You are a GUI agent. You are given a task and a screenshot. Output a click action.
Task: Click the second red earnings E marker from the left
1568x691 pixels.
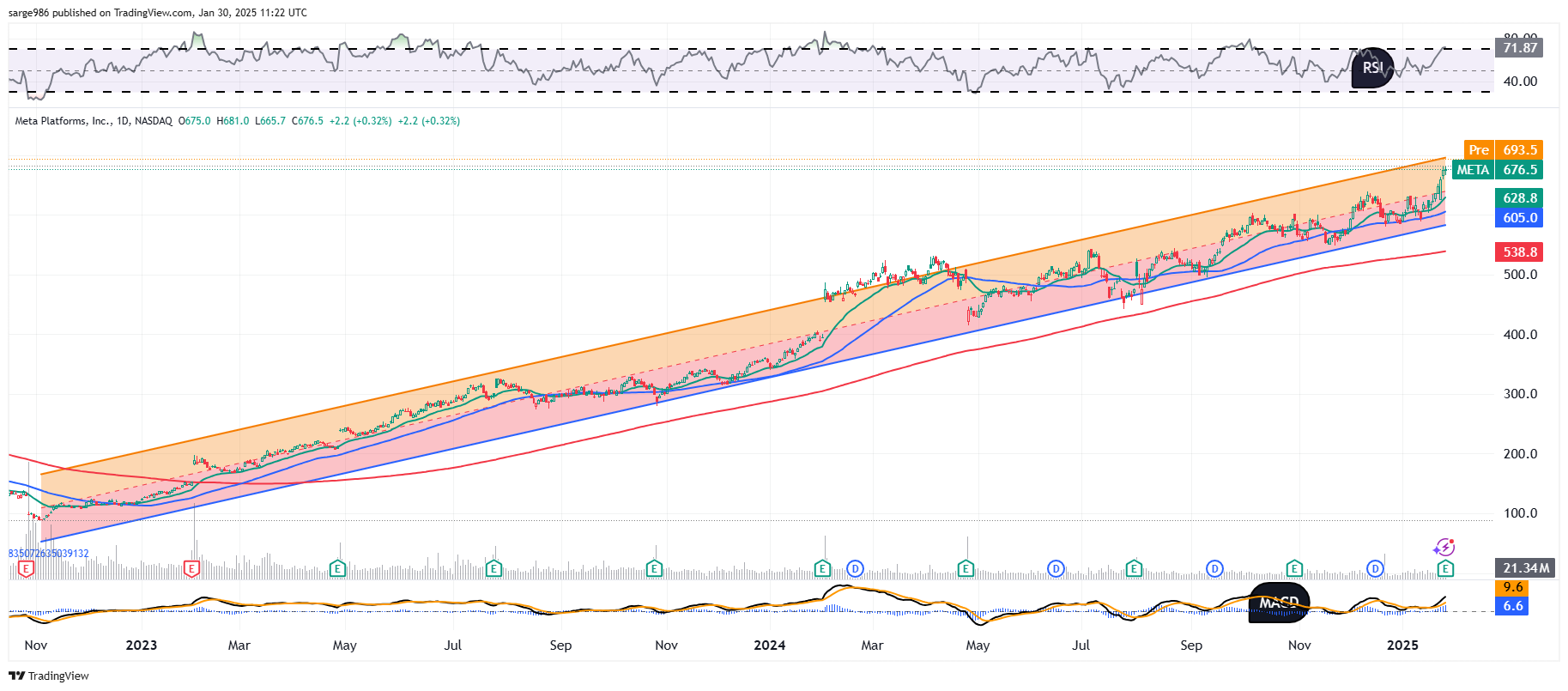pyautogui.click(x=191, y=568)
